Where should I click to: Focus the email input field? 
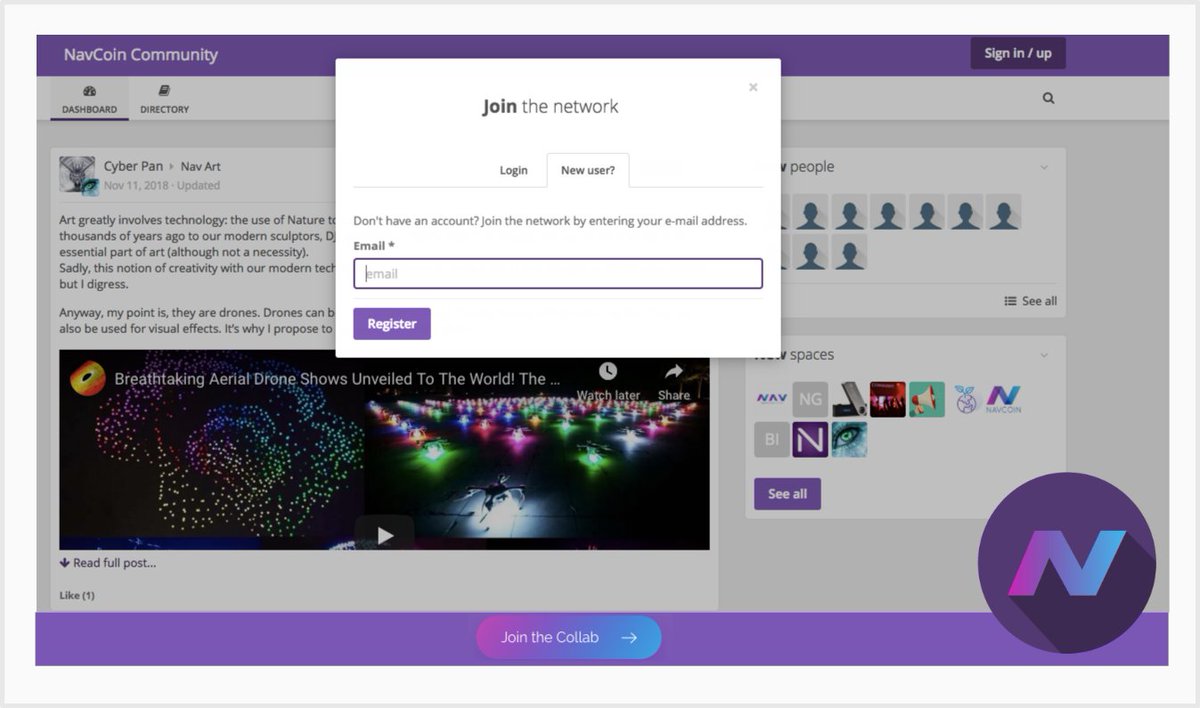(558, 273)
